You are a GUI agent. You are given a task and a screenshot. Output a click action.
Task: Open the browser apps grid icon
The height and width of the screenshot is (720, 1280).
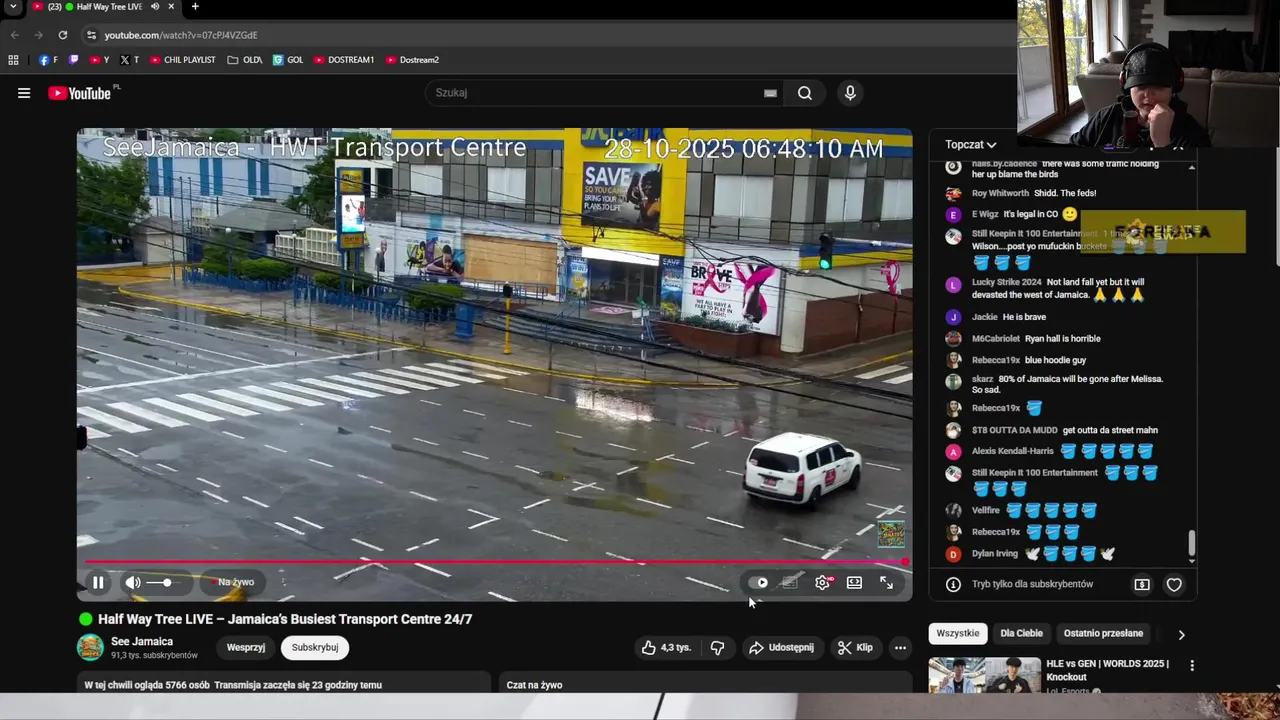coord(13,60)
